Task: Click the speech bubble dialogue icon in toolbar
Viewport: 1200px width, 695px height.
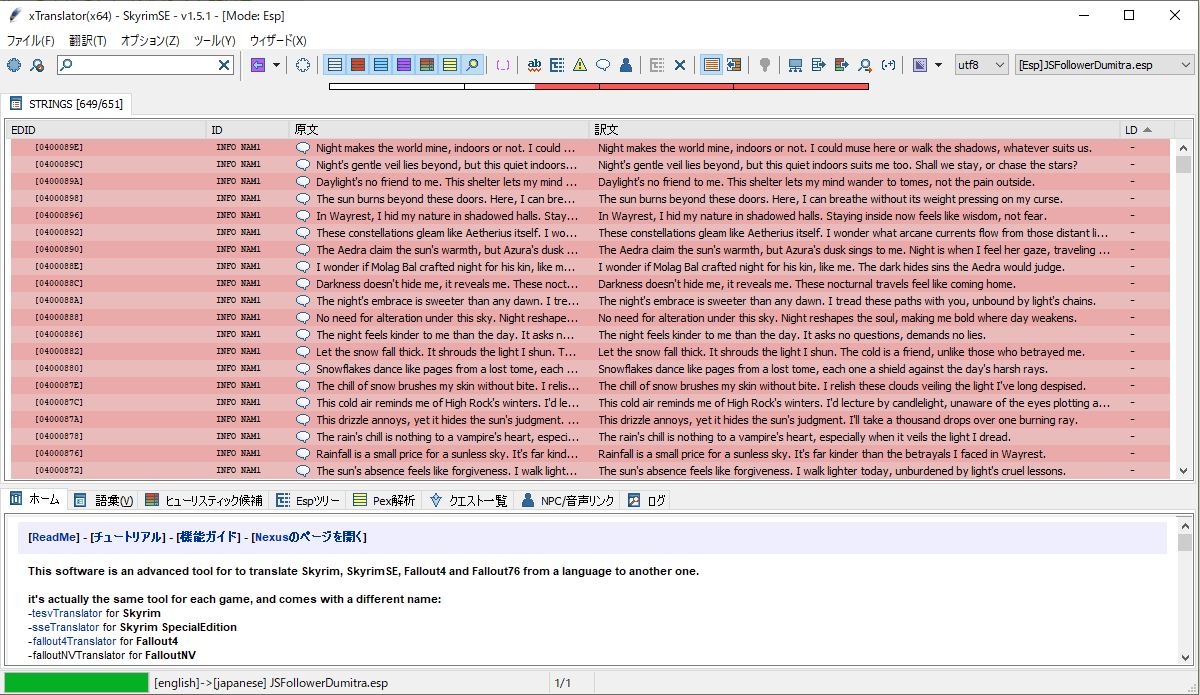Action: point(603,65)
